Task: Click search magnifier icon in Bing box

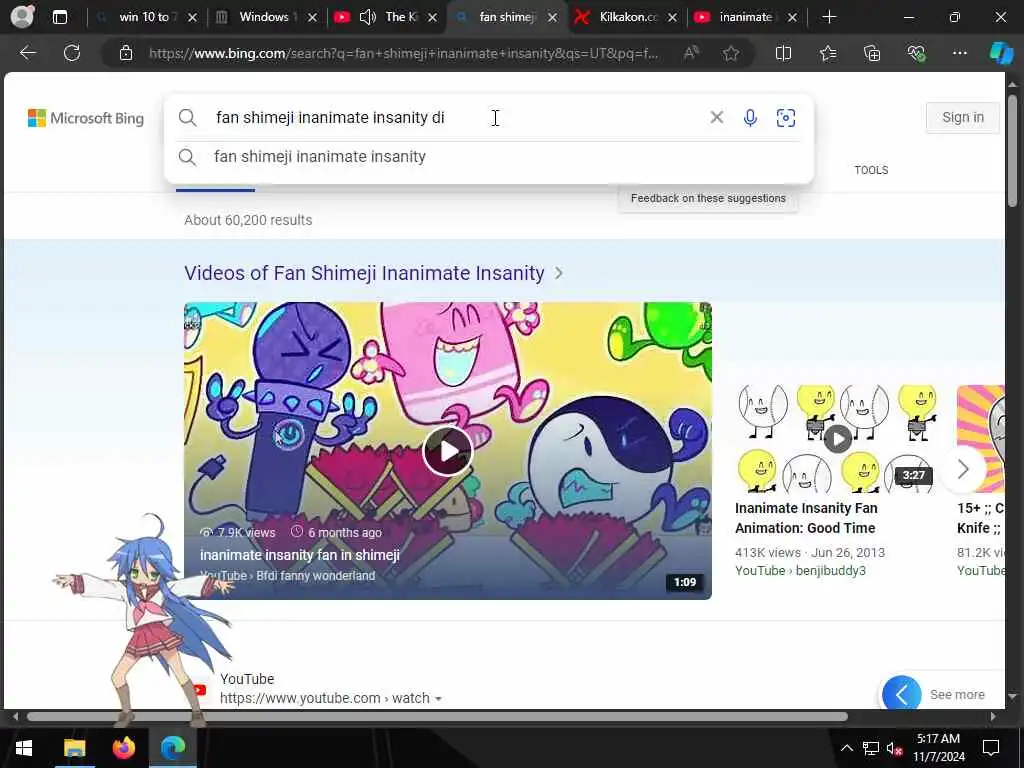Action: (187, 118)
